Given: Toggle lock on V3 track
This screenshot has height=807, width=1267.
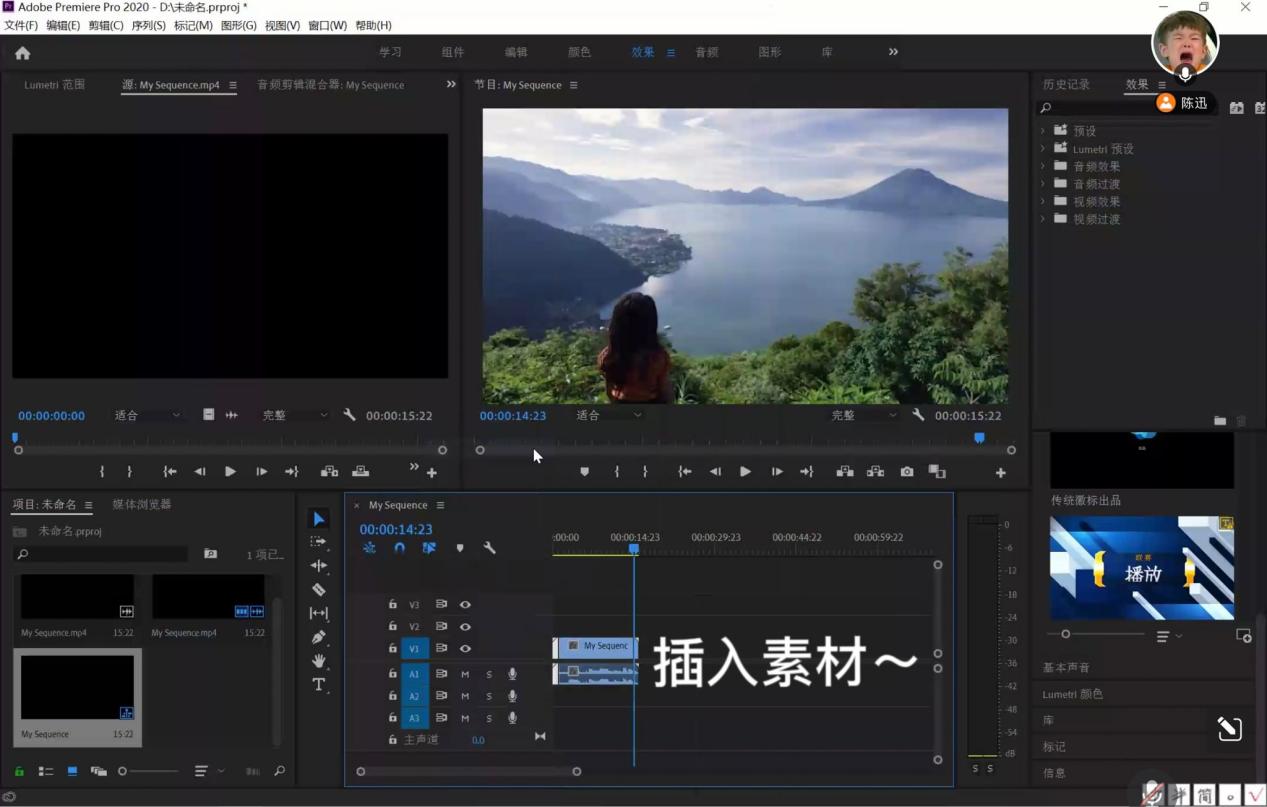Looking at the screenshot, I should click(x=392, y=604).
